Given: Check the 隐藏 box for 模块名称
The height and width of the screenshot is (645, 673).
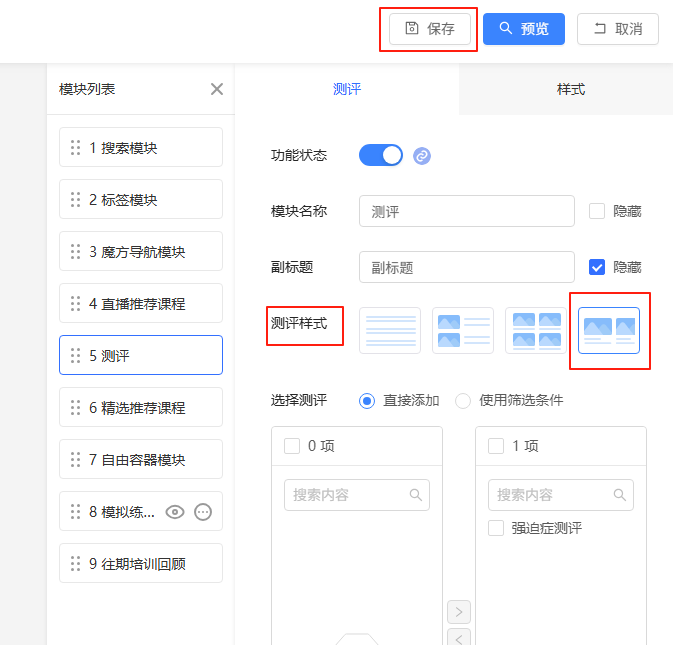Looking at the screenshot, I should point(597,211).
